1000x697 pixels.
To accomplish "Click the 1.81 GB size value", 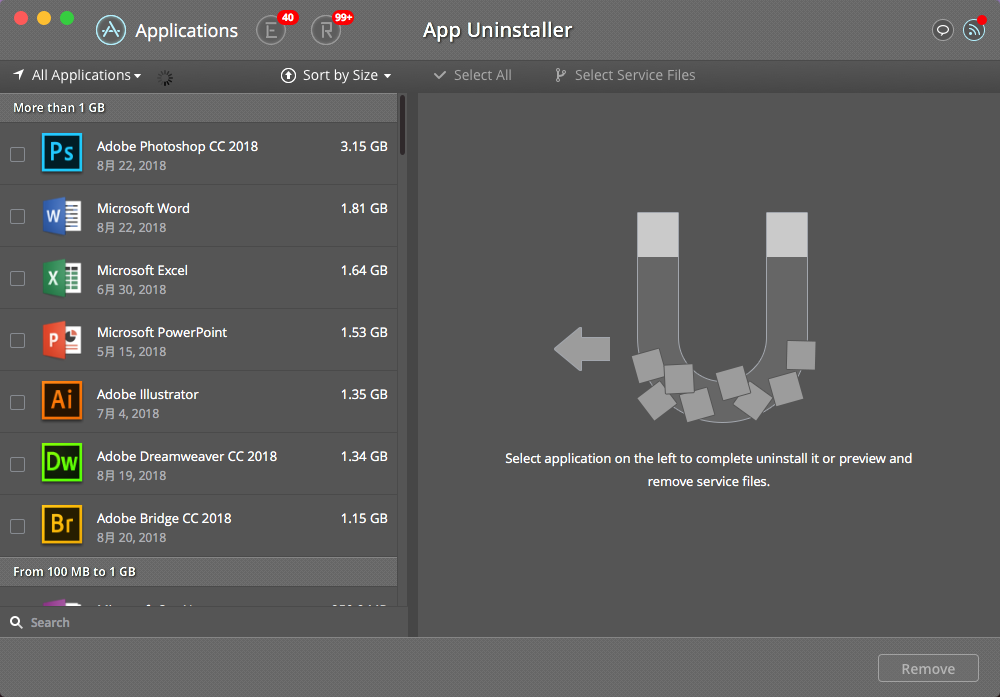I will (x=364, y=208).
